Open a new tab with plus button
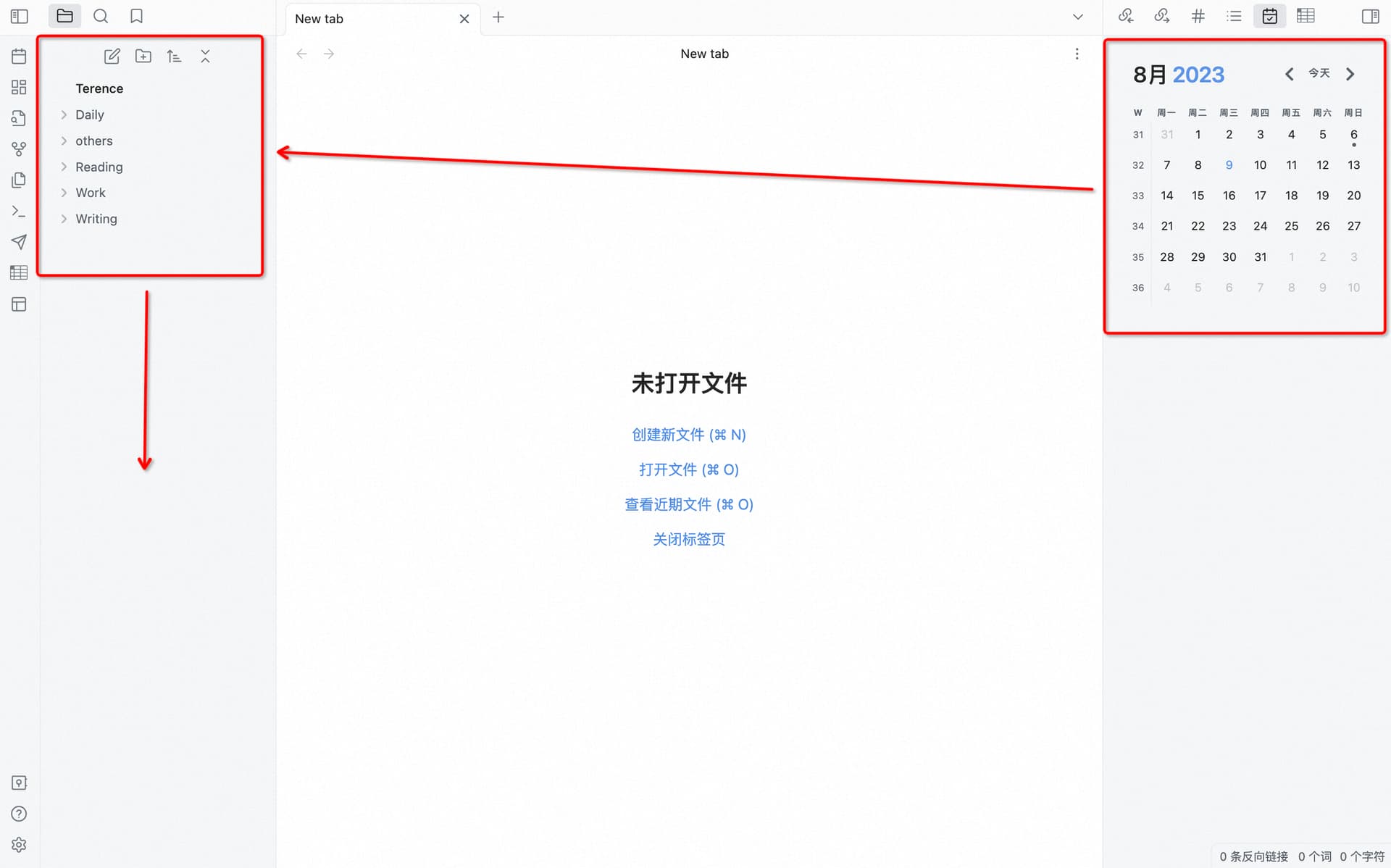The image size is (1391, 868). [x=498, y=17]
